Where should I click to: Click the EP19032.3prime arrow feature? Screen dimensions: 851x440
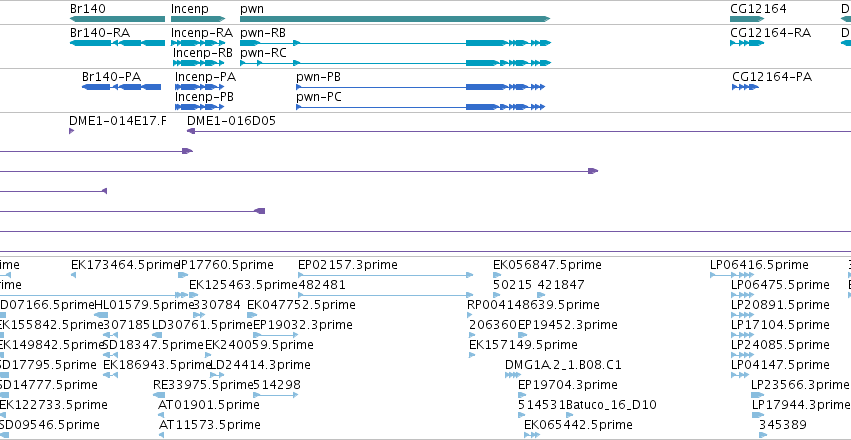[276, 335]
